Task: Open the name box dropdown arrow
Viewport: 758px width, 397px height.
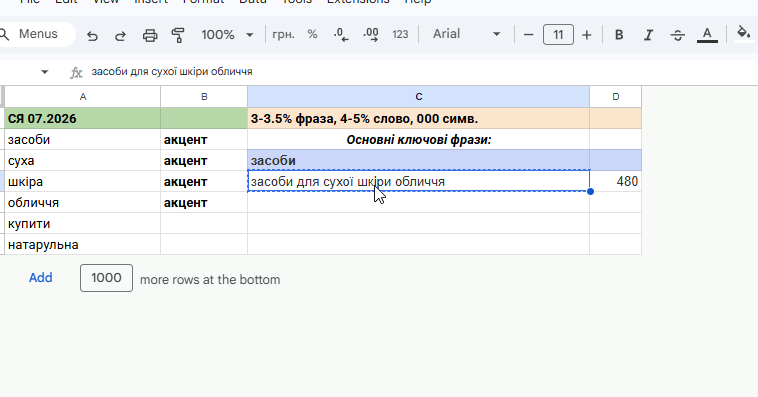Action: (44, 72)
